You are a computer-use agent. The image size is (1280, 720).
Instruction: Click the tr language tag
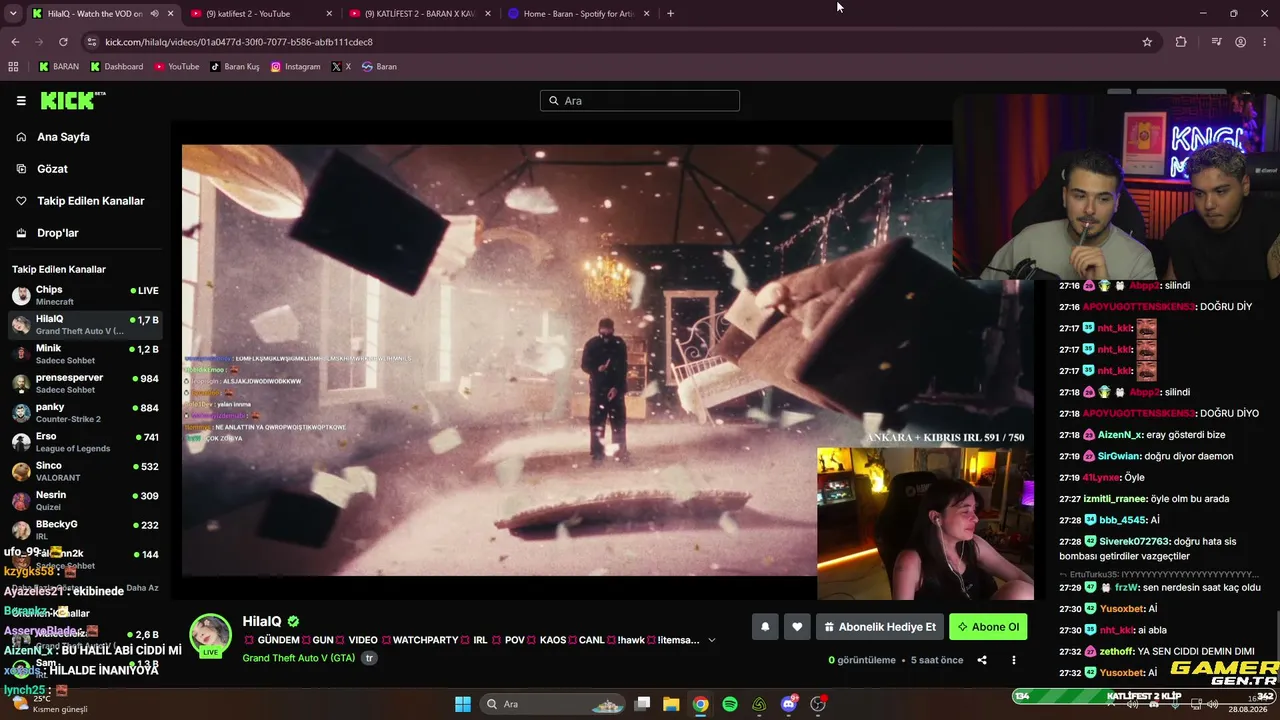coord(369,658)
